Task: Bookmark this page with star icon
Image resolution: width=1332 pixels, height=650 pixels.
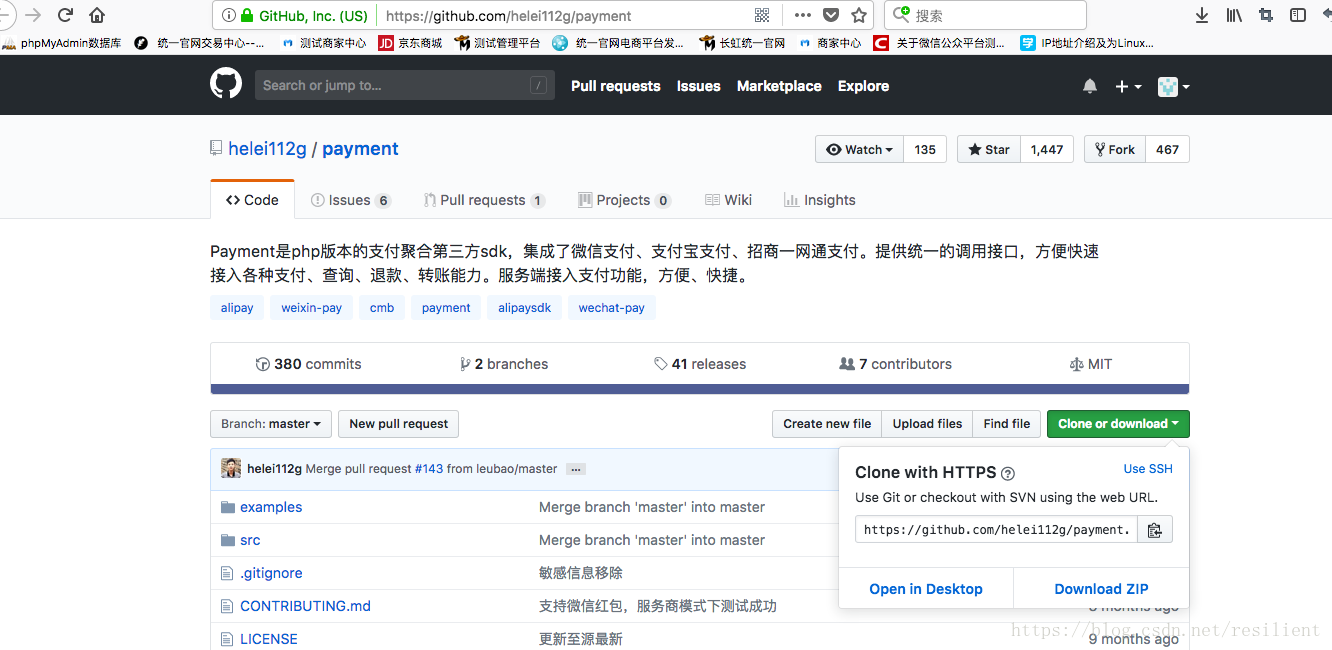Action: (x=859, y=15)
